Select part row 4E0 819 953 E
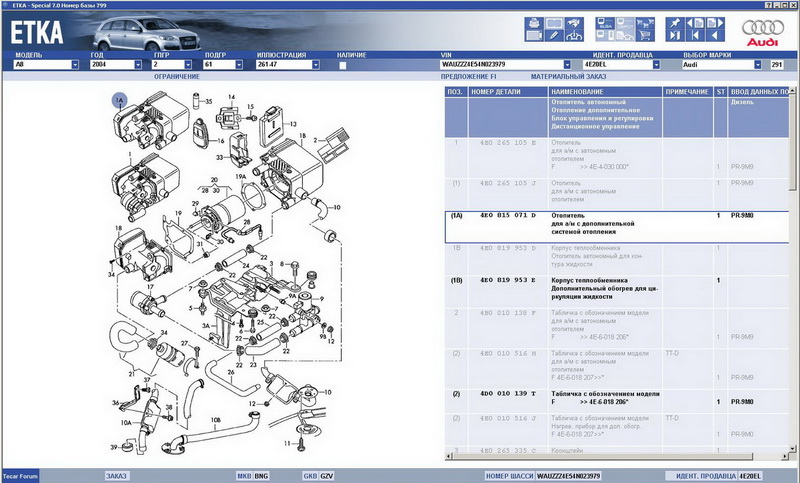 click(x=617, y=291)
